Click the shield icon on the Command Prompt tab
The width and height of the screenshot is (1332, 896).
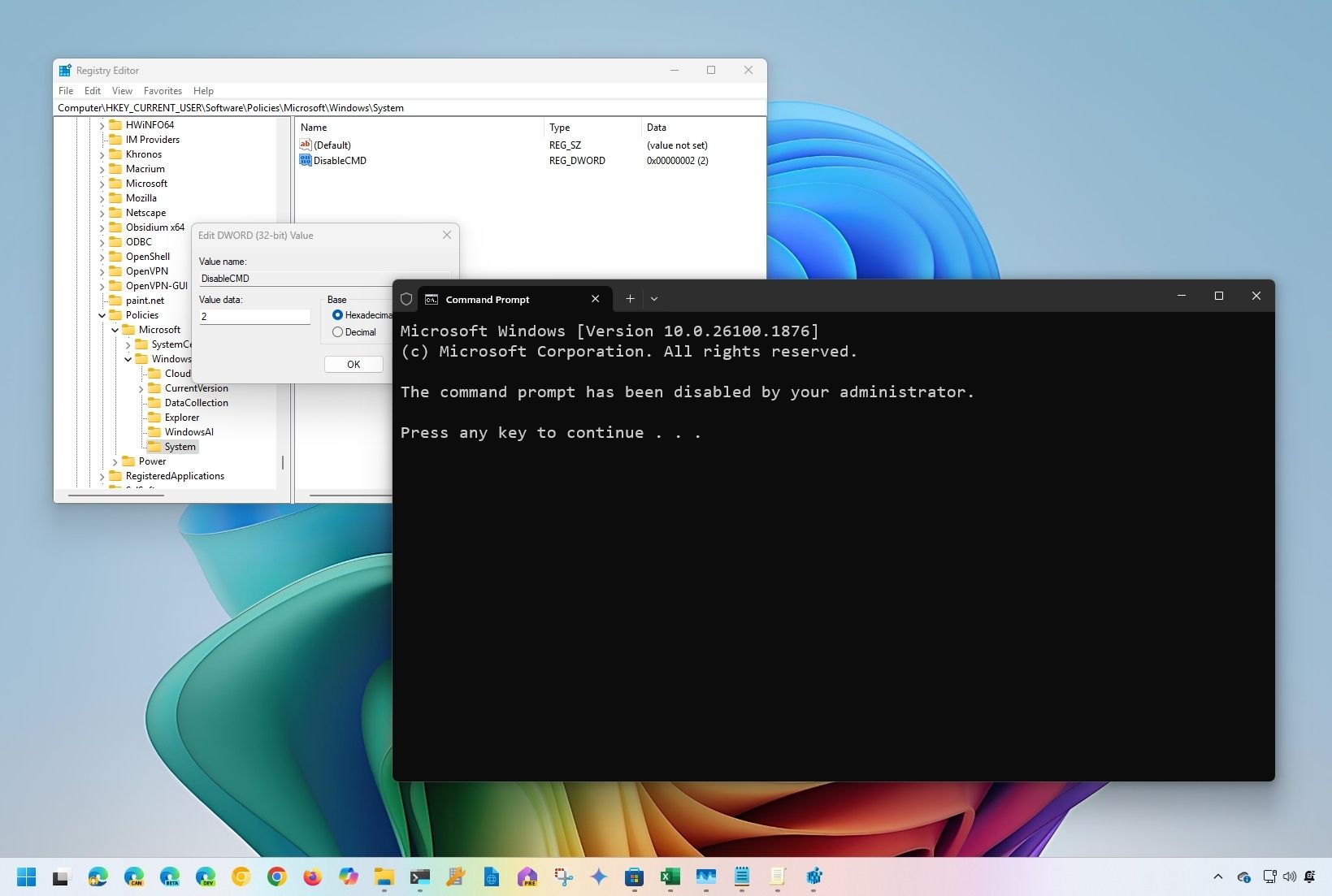(x=406, y=299)
